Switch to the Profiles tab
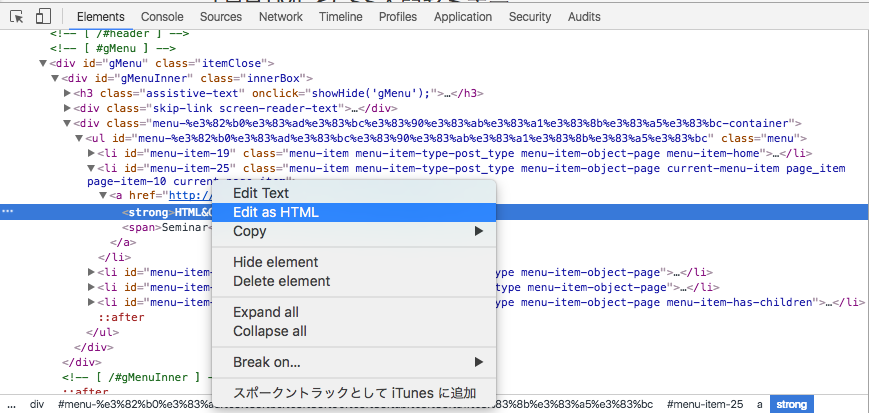Screen dimensions: 869x413 pos(398,17)
